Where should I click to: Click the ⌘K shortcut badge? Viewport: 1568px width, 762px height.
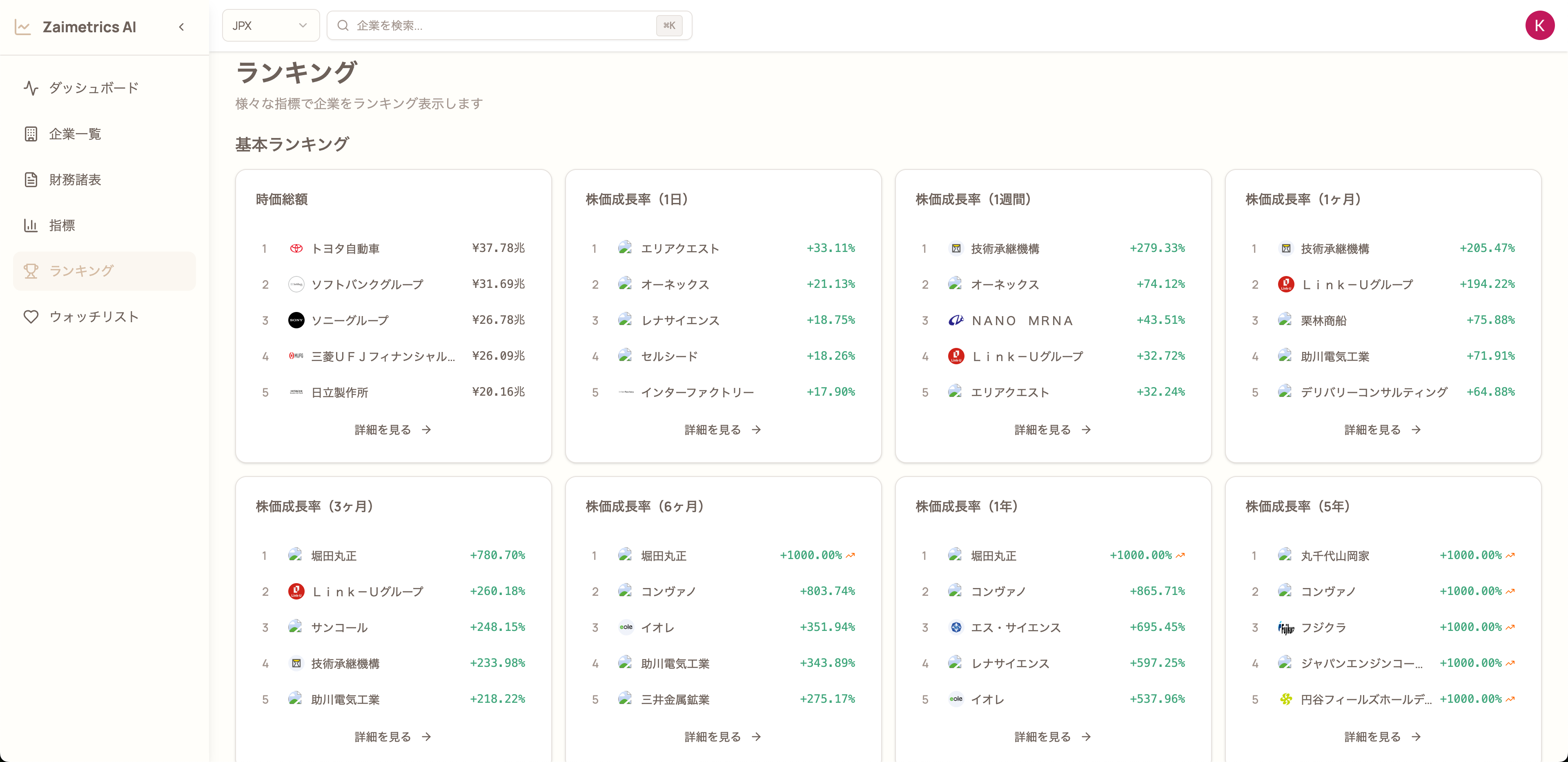tap(669, 26)
